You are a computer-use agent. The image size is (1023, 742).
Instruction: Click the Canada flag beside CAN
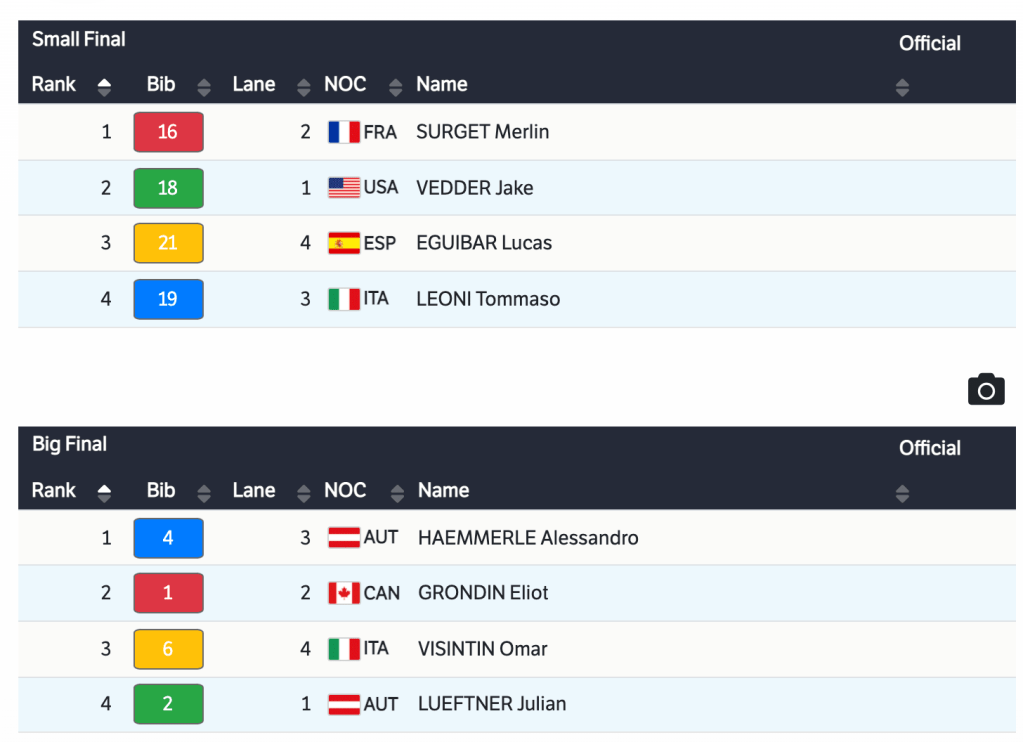(343, 593)
